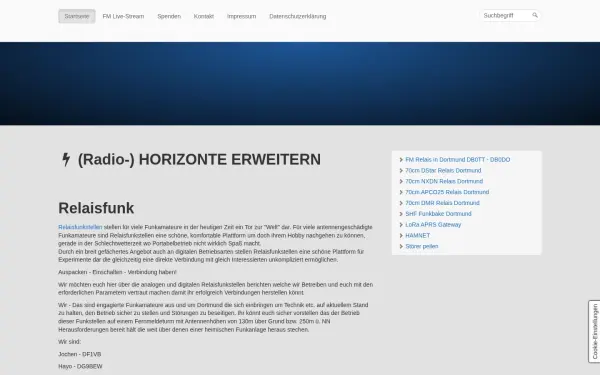Screen dimensions: 600x375
Task: Click the lightning bolt icon beside the heading
Action: [66, 160]
